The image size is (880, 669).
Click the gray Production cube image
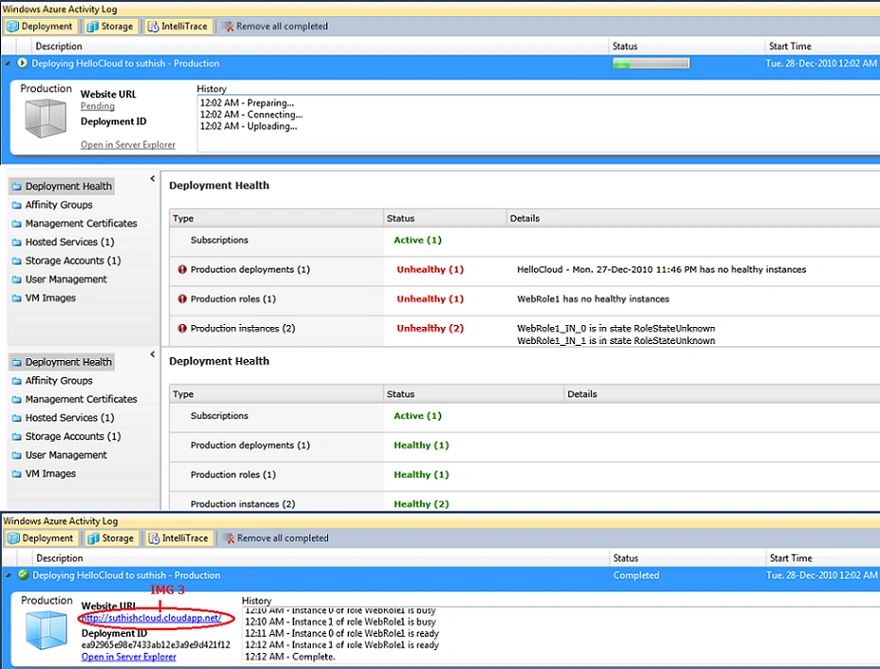(45, 118)
